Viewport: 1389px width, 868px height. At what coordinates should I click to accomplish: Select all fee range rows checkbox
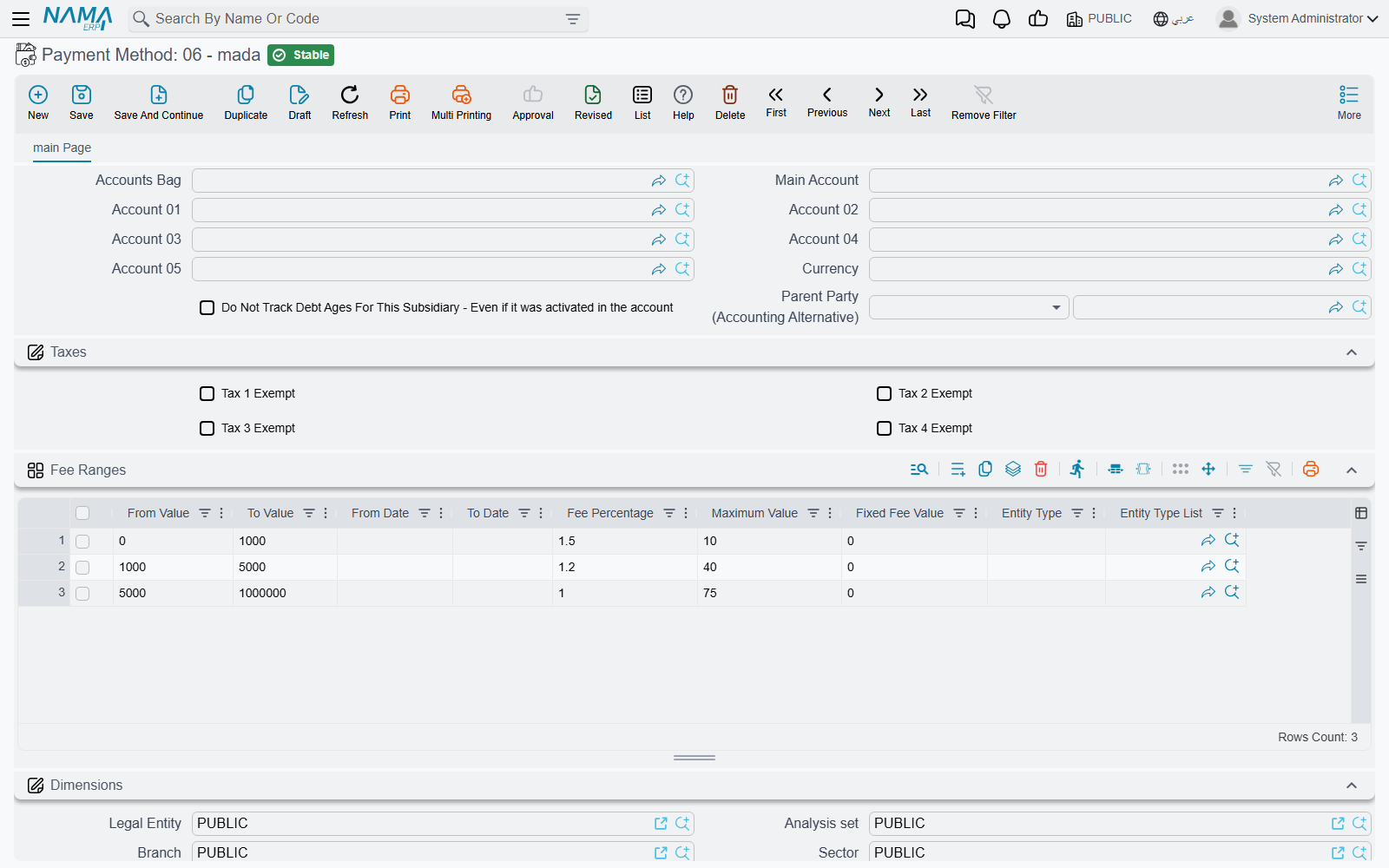click(x=82, y=513)
